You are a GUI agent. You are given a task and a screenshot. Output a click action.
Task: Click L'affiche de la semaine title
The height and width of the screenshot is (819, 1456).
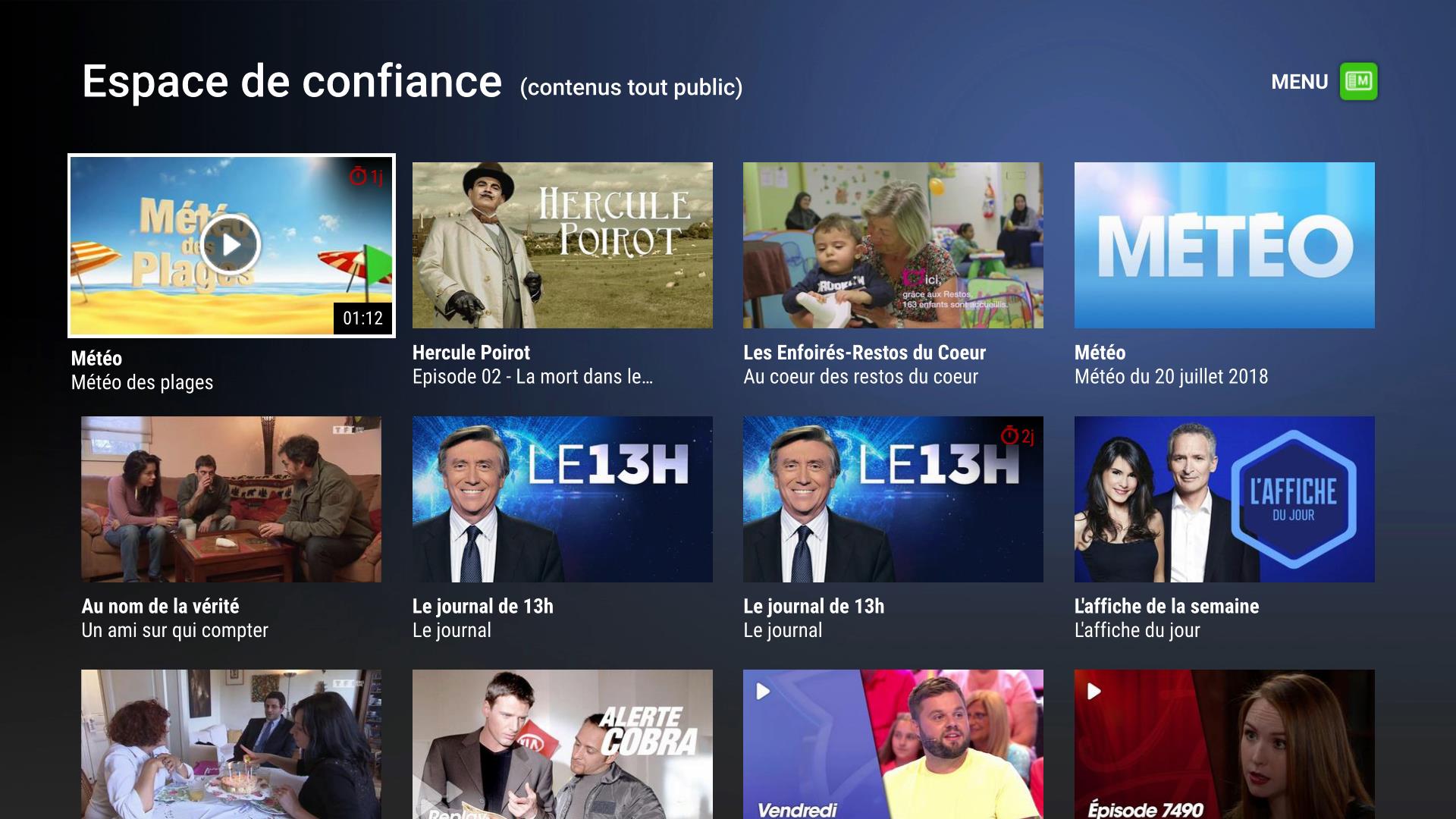pos(1166,606)
